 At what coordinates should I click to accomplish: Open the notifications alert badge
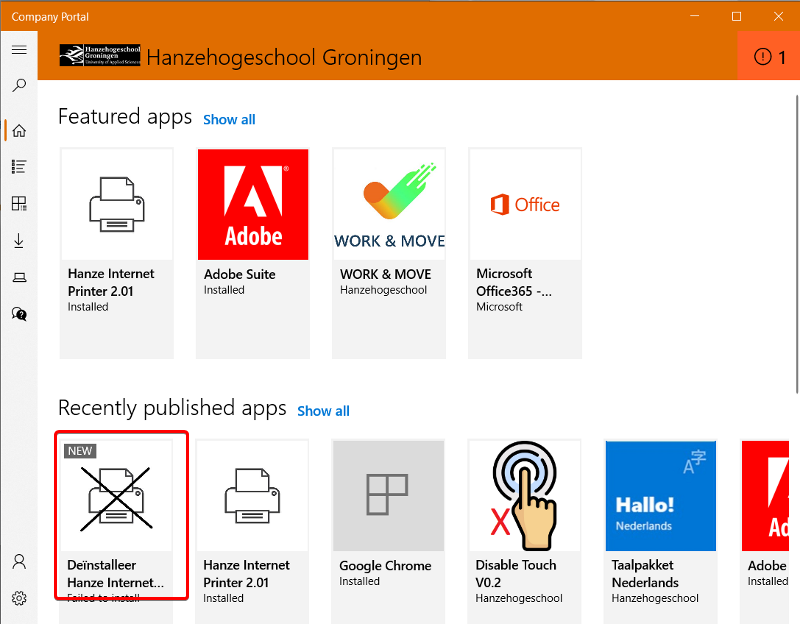click(769, 57)
